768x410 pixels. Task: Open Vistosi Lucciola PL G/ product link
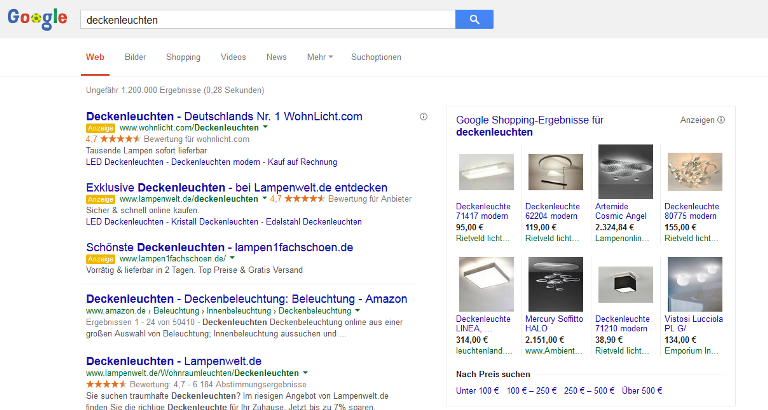(x=694, y=323)
